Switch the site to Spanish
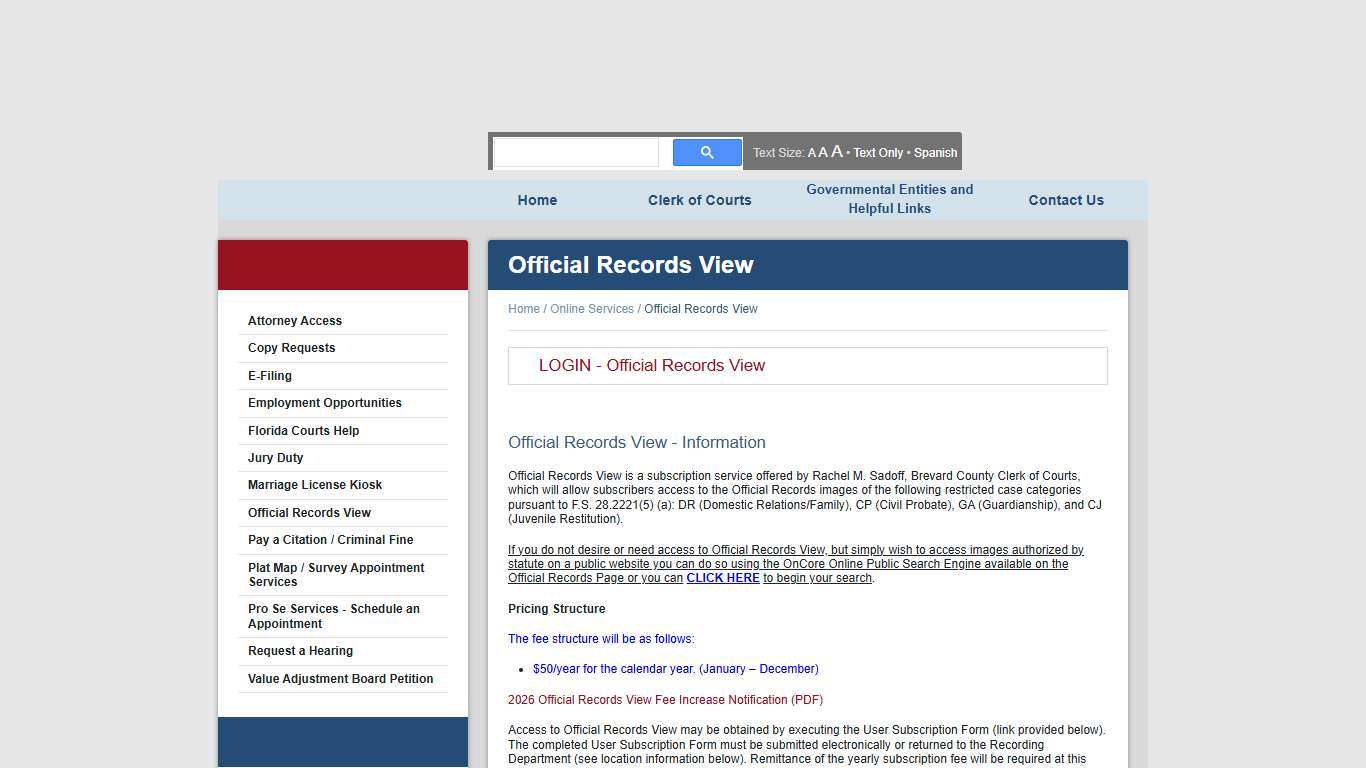 935,153
